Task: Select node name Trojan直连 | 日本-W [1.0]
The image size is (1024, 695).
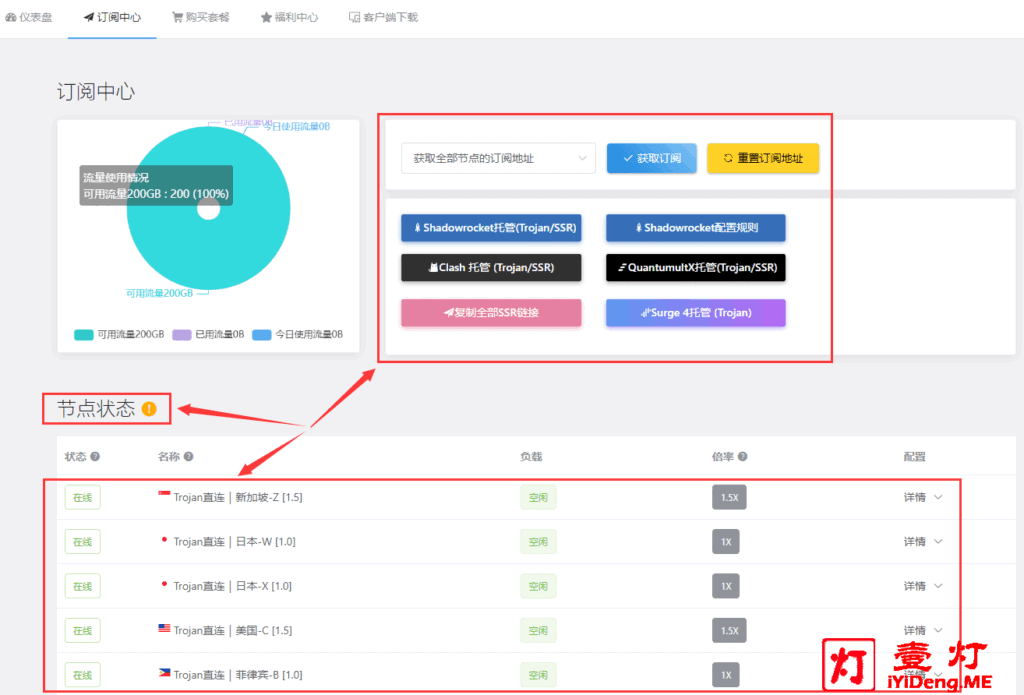Action: pyautogui.click(x=234, y=541)
